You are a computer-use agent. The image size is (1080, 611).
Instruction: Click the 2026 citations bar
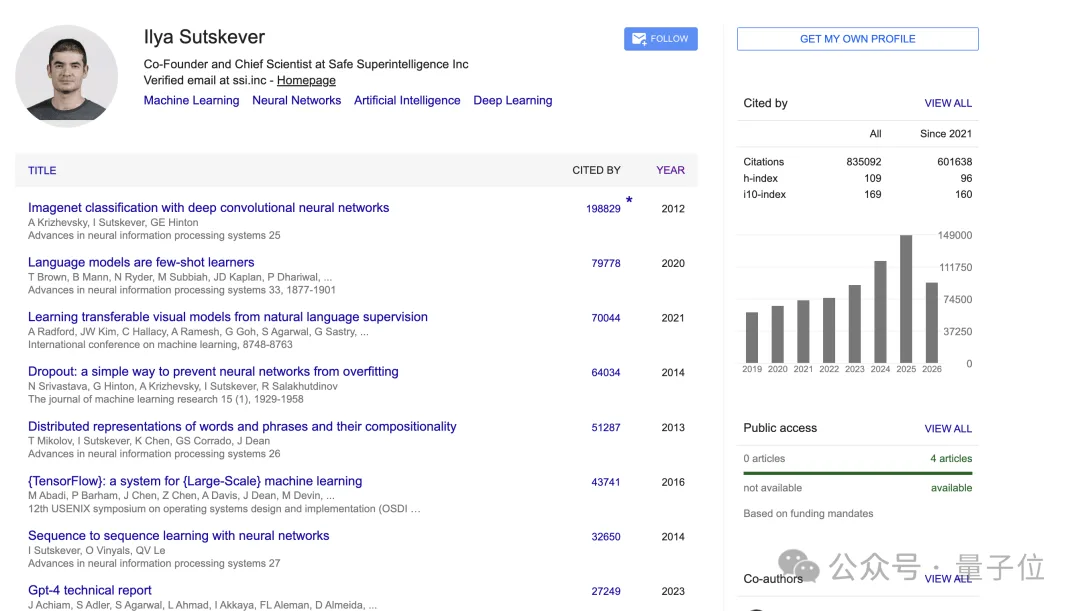931,322
